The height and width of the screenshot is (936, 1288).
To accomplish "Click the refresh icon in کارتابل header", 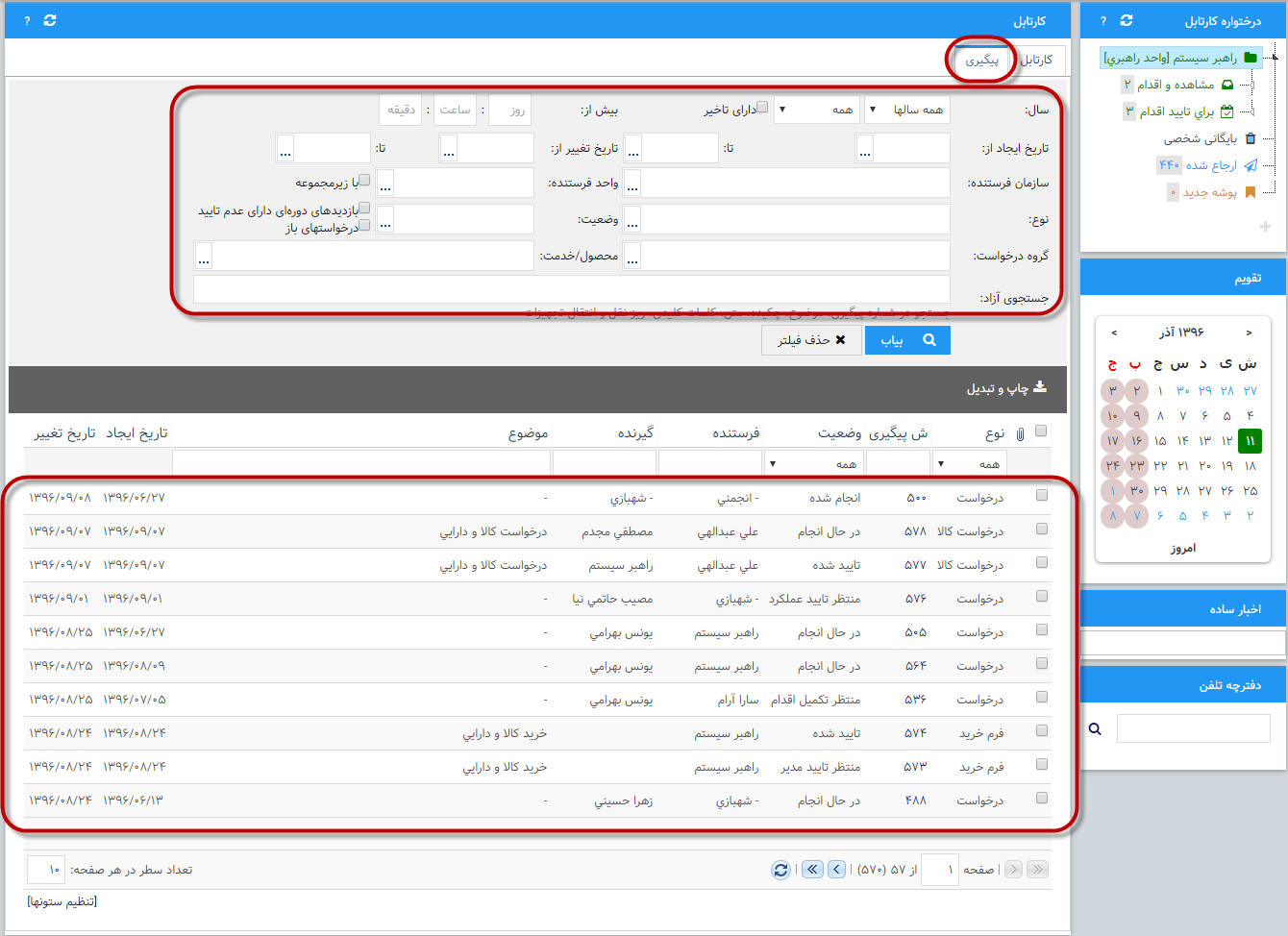I will click(50, 20).
